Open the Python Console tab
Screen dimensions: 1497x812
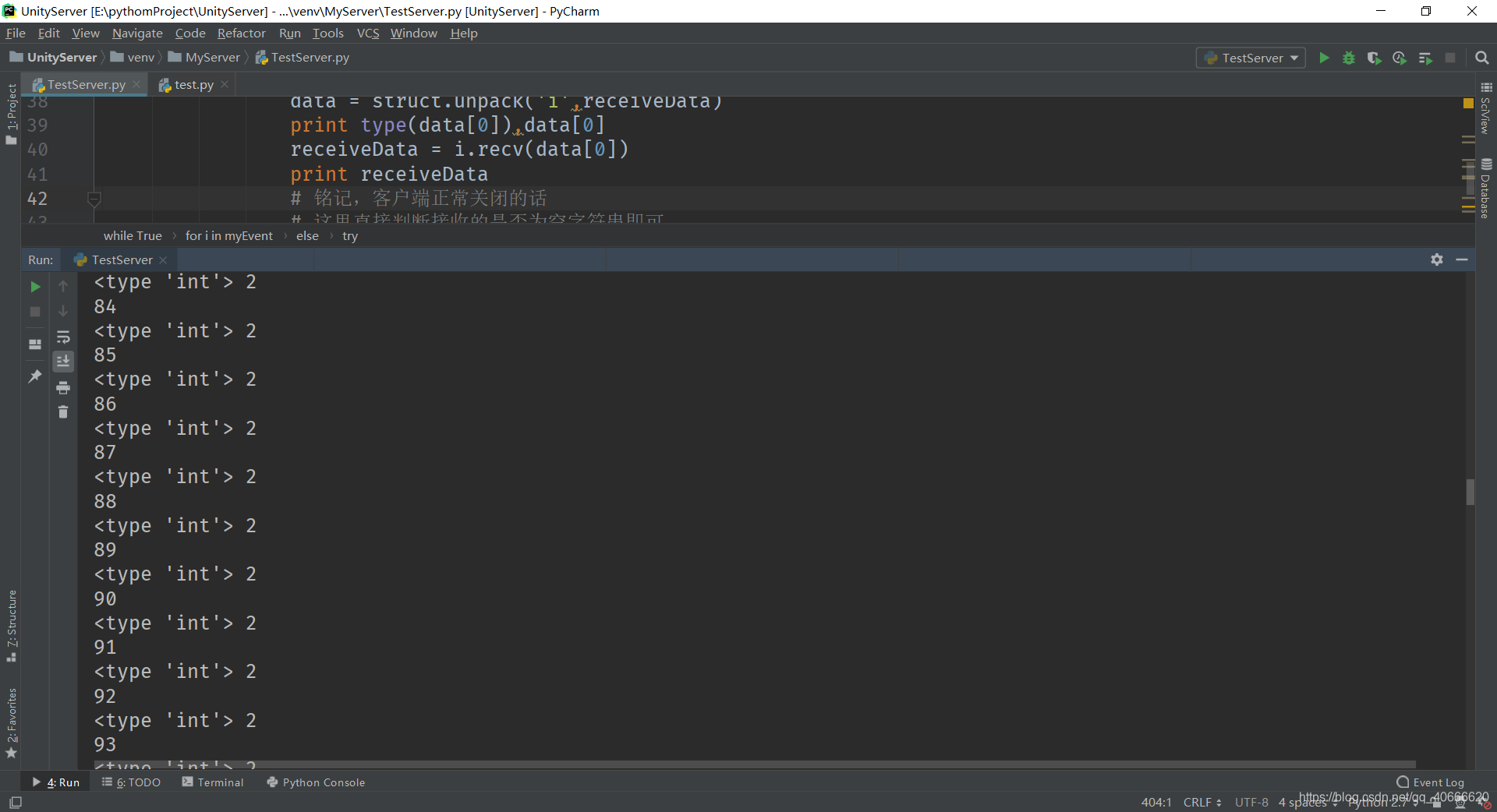coord(316,782)
